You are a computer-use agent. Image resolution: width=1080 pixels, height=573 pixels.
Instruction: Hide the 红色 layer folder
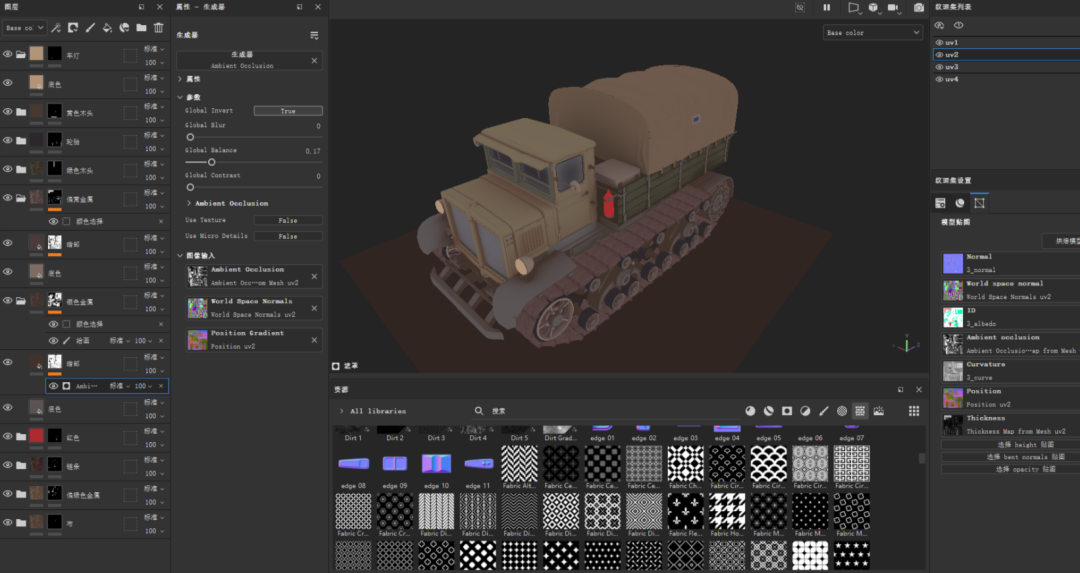click(8, 436)
